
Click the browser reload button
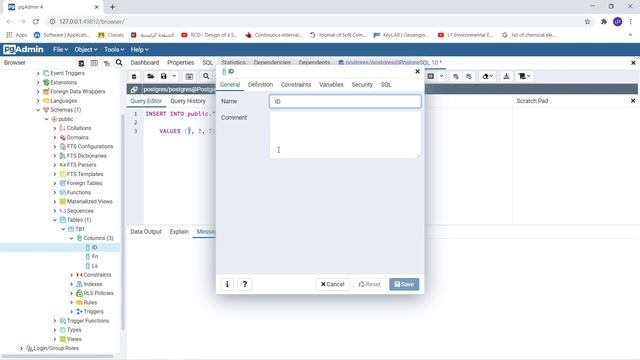tap(36, 22)
